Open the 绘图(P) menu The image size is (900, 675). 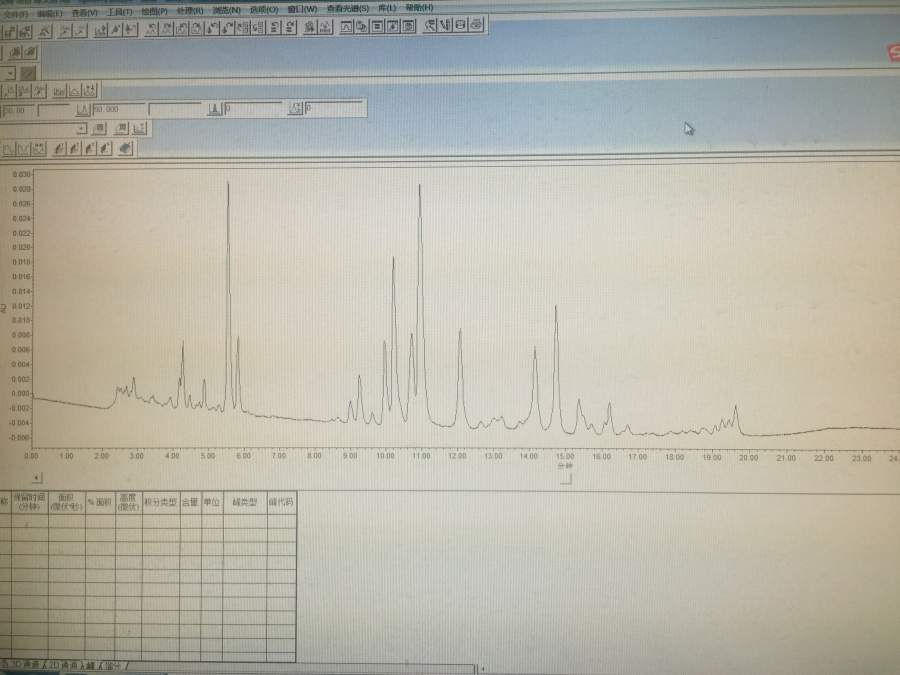coord(154,11)
